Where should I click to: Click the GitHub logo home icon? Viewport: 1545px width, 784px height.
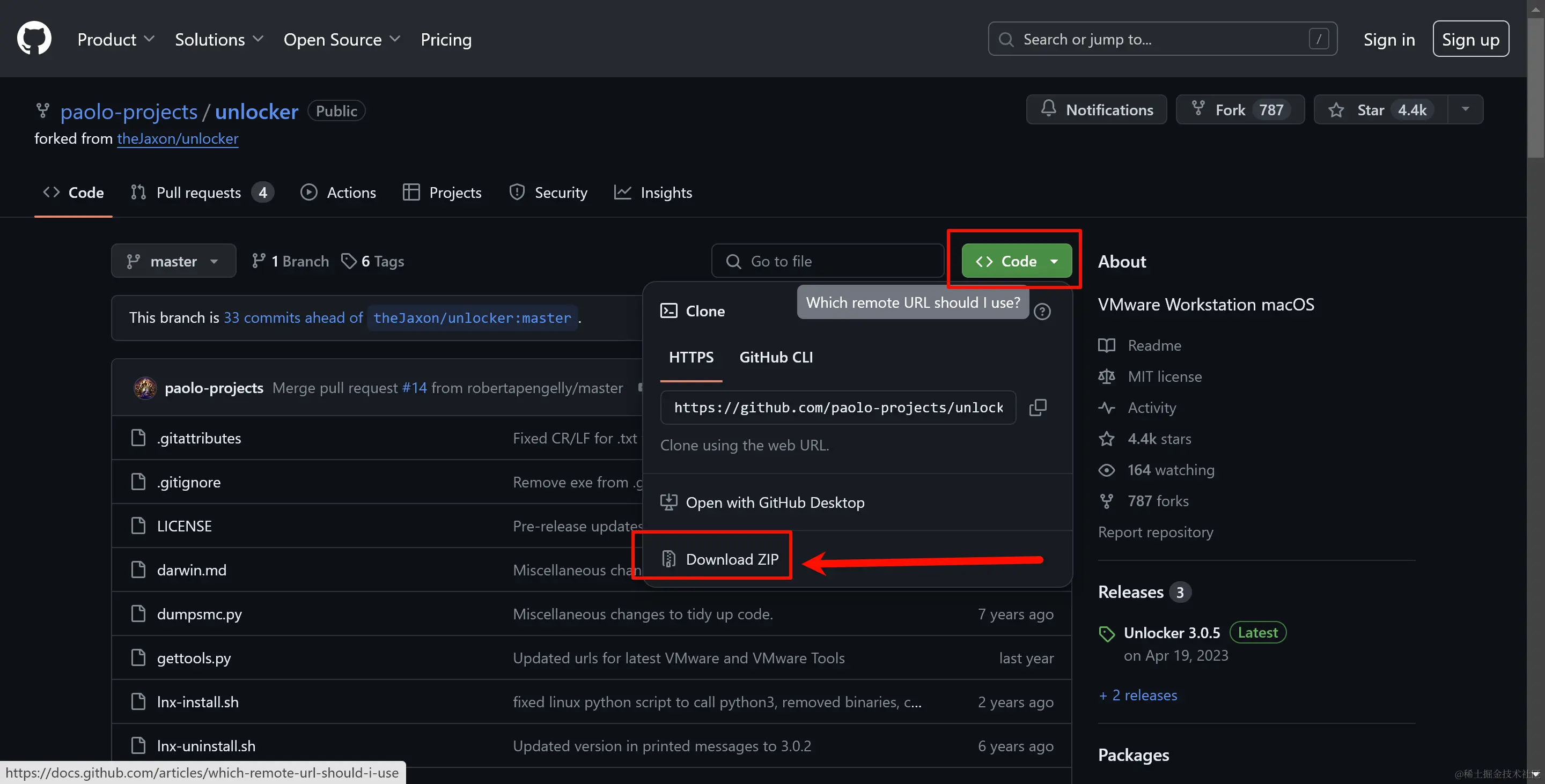[34, 39]
